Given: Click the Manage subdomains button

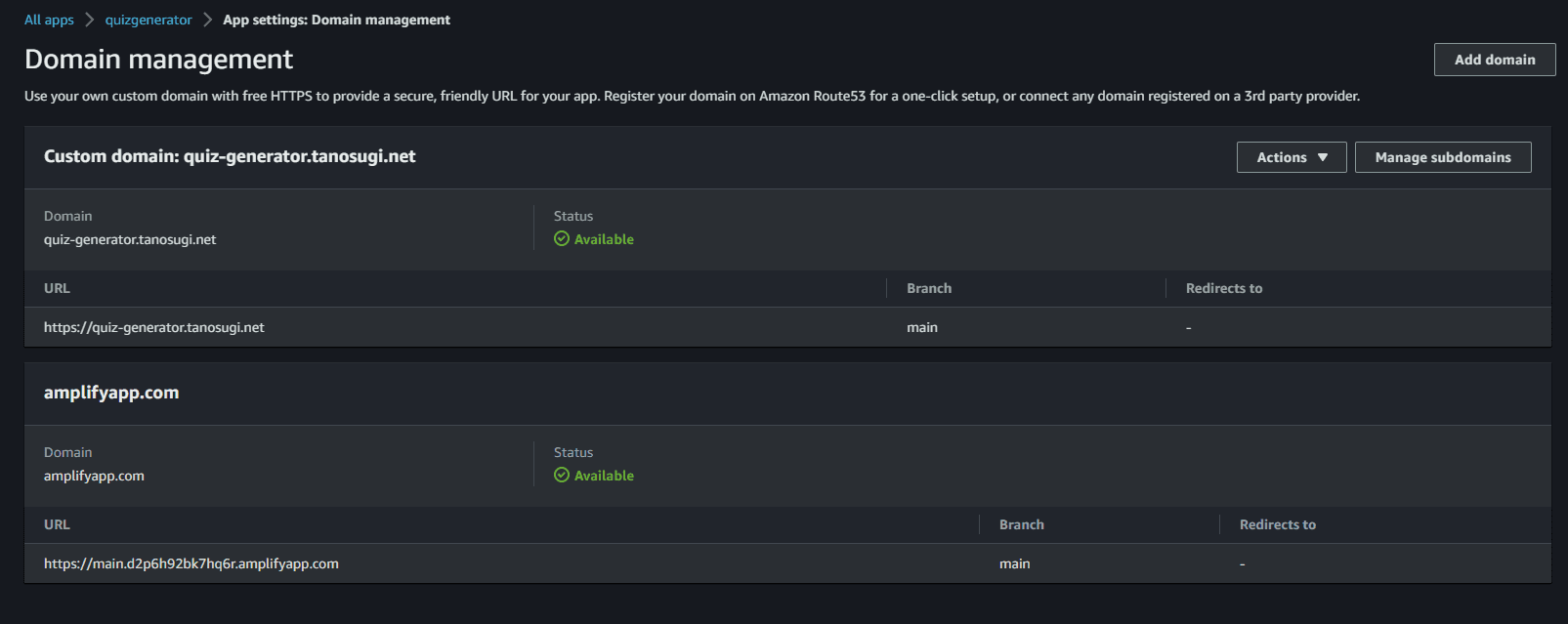Looking at the screenshot, I should [x=1442, y=157].
